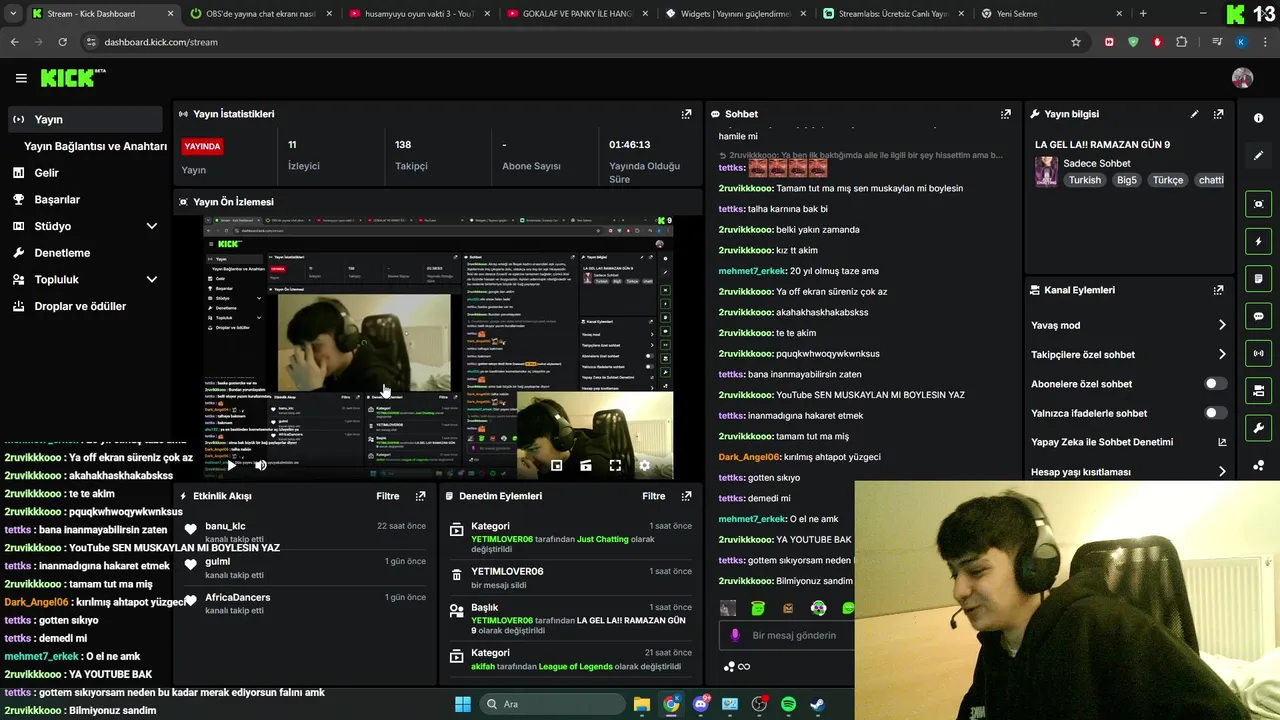Open Yavaş mod settings arrow
This screenshot has width=1280, height=720.
[1222, 325]
